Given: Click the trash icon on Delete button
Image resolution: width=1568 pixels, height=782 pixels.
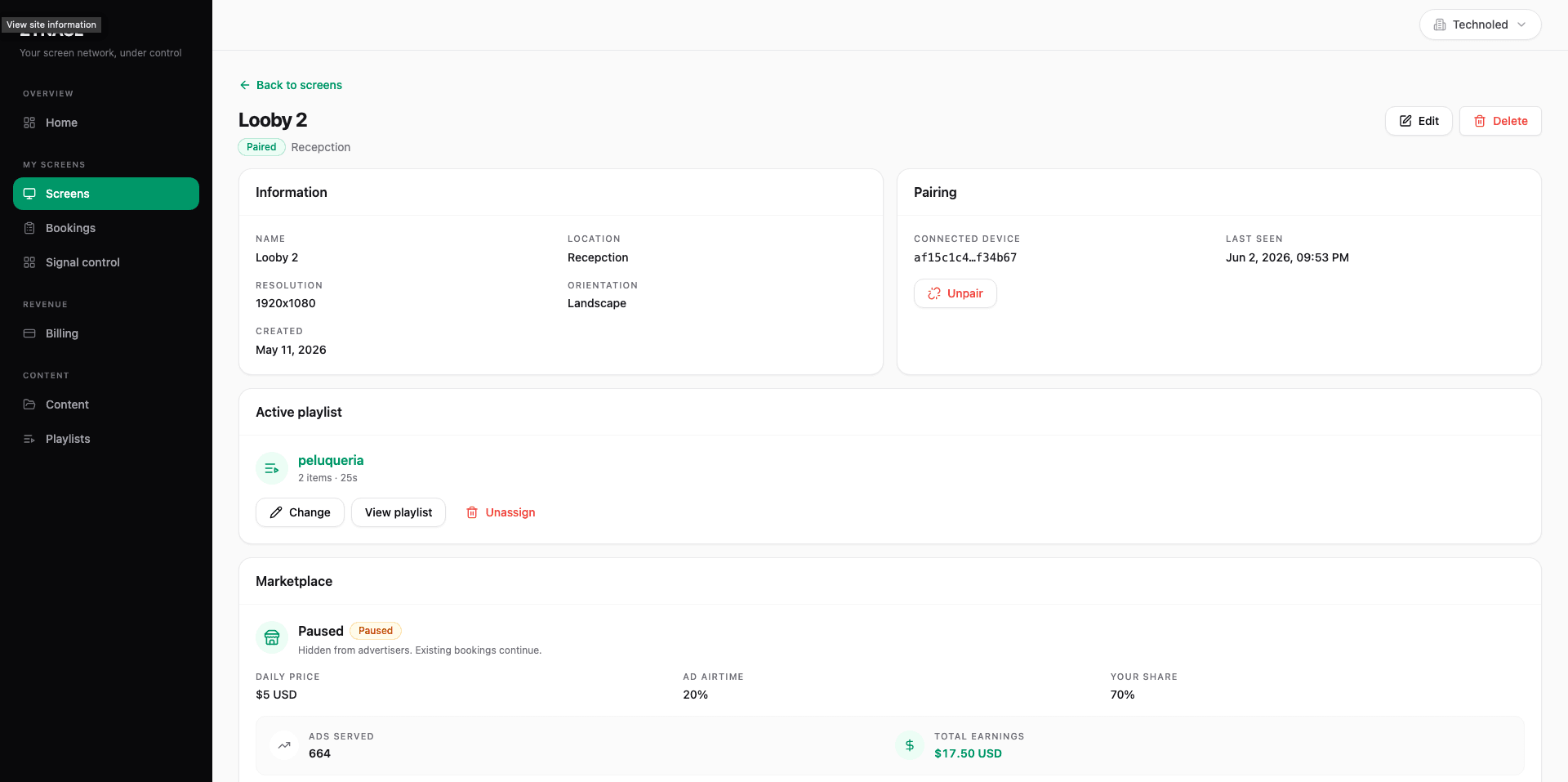Looking at the screenshot, I should pyautogui.click(x=1480, y=121).
